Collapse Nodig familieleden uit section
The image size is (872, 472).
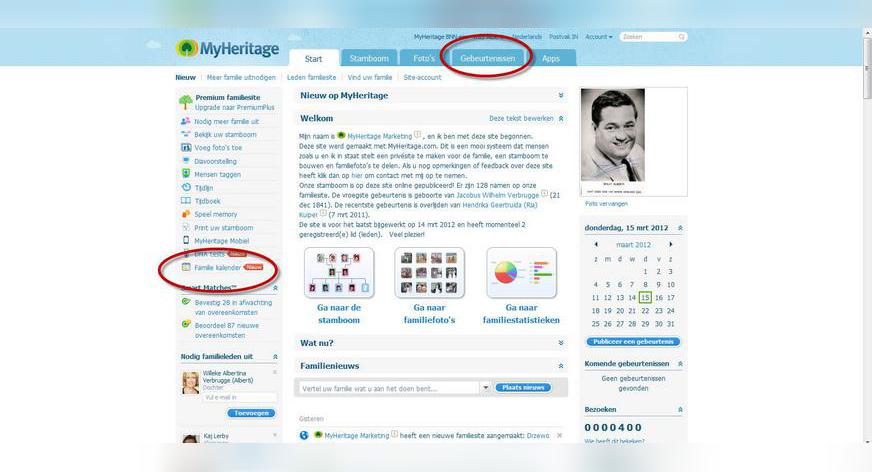[x=275, y=356]
